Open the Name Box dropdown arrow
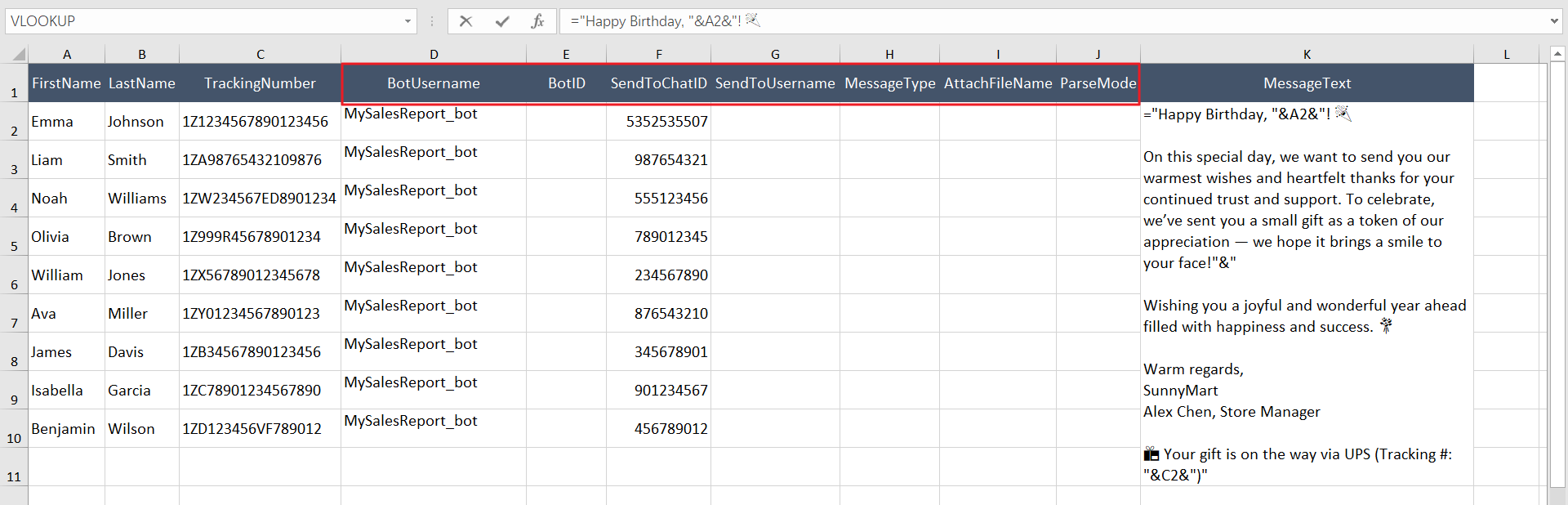The image size is (1568, 505). 408,21
